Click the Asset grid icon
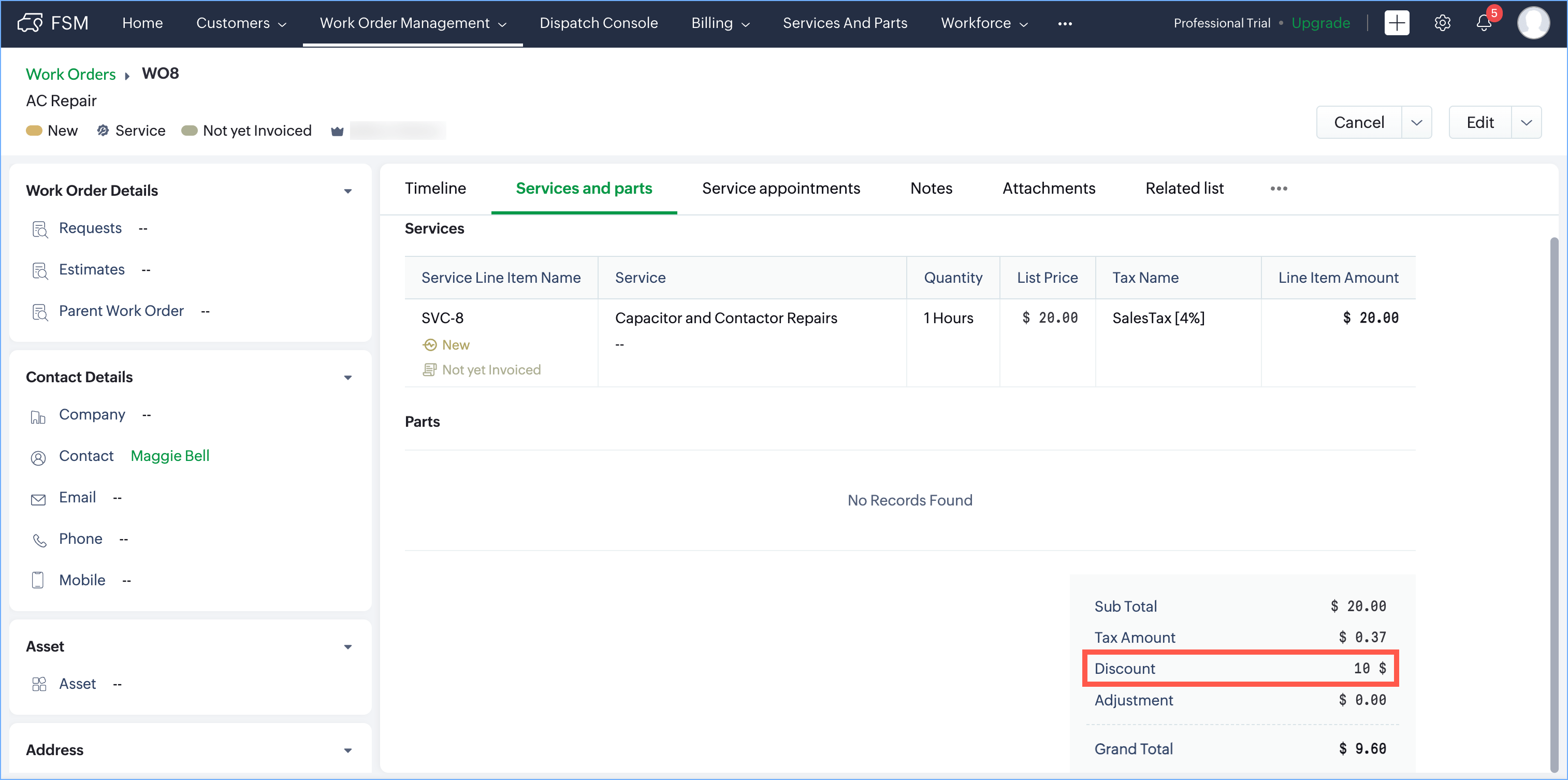The image size is (1568, 780). tap(39, 684)
